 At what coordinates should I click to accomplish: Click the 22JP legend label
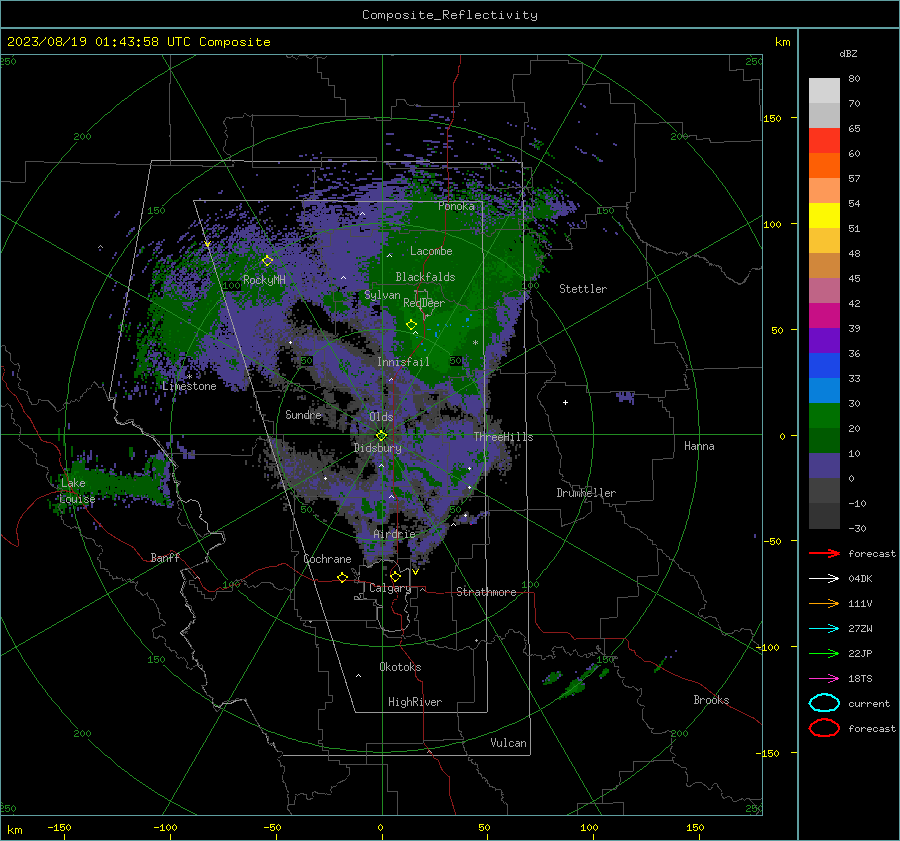[x=860, y=653]
